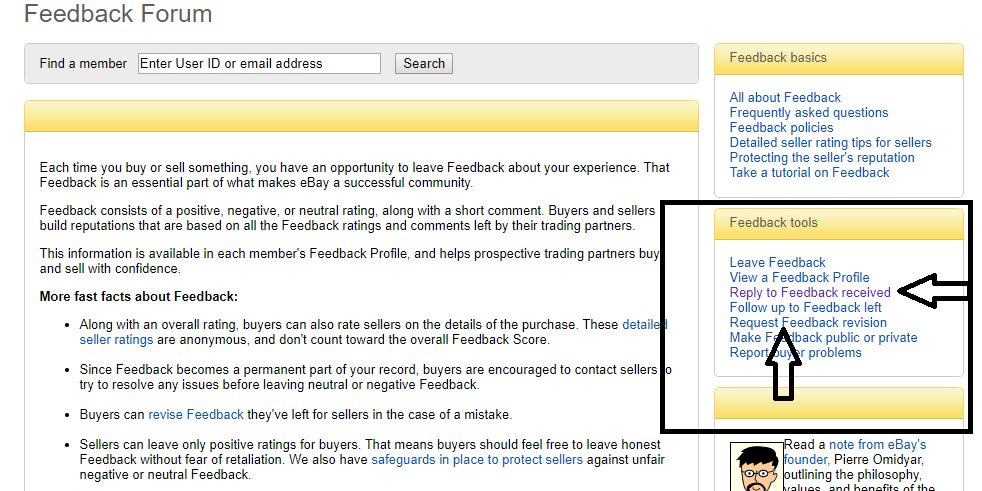The height and width of the screenshot is (491, 982).
Task: Click the revise Feedback inline link
Action: click(x=196, y=414)
